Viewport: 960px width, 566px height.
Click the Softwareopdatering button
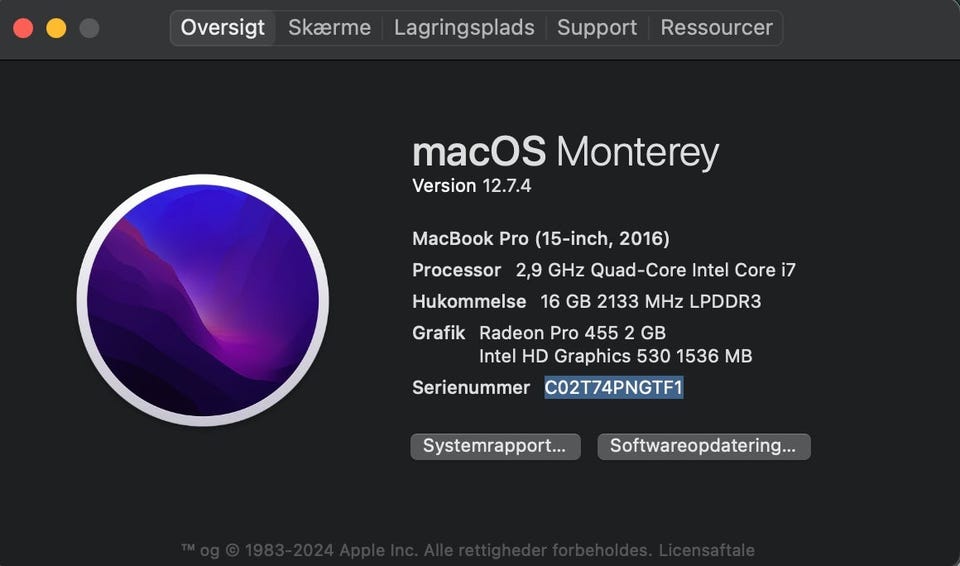tap(703, 446)
